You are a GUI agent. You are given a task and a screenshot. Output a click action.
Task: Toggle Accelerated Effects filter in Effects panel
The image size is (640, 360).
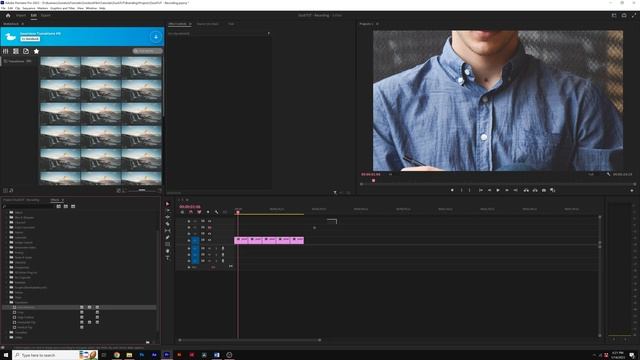tap(59, 207)
